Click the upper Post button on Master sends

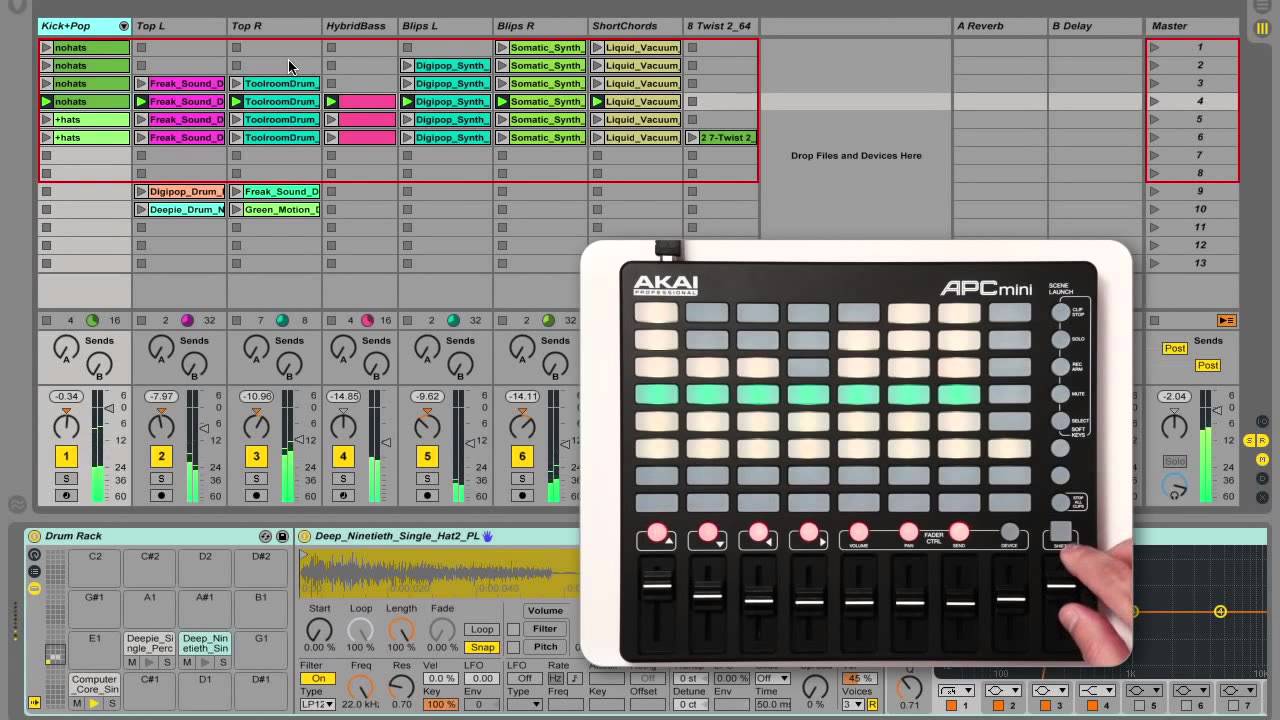tap(1174, 348)
